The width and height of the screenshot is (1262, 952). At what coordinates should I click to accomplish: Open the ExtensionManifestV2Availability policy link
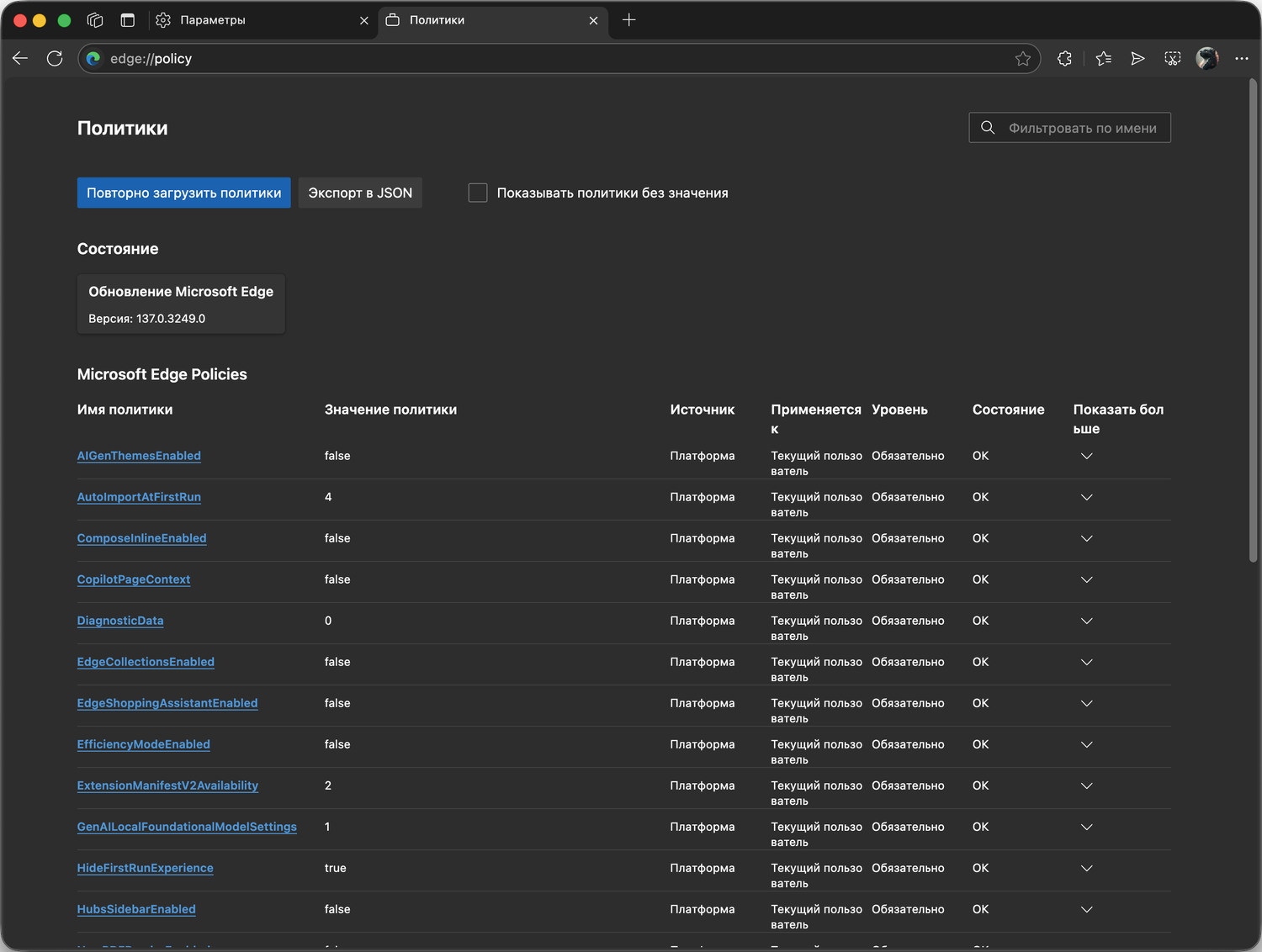167,785
